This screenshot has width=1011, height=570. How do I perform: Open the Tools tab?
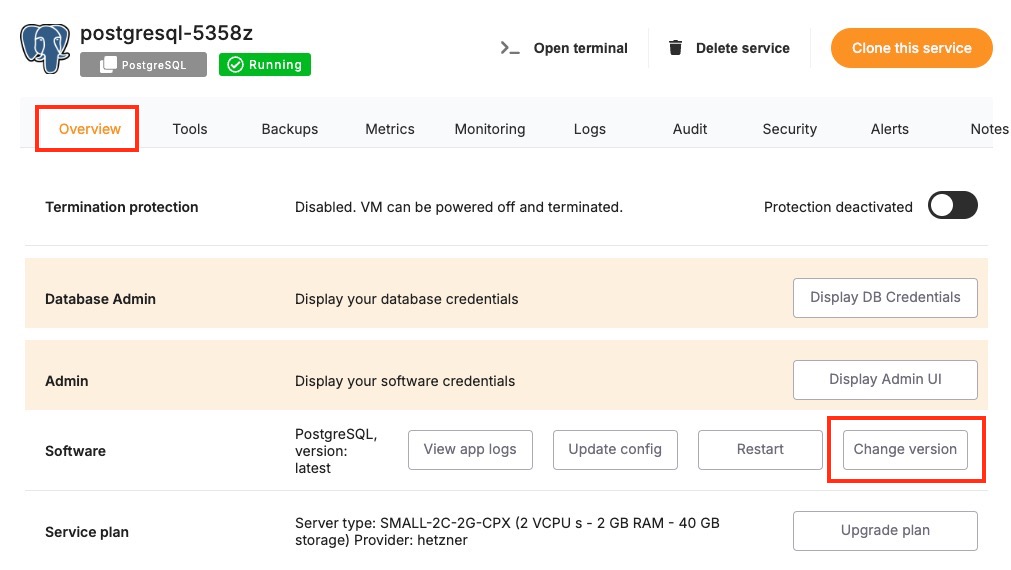coord(190,129)
